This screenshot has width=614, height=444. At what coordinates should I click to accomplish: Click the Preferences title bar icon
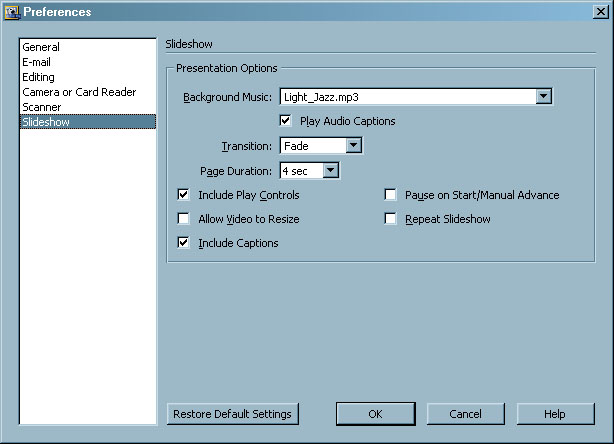pos(12,12)
